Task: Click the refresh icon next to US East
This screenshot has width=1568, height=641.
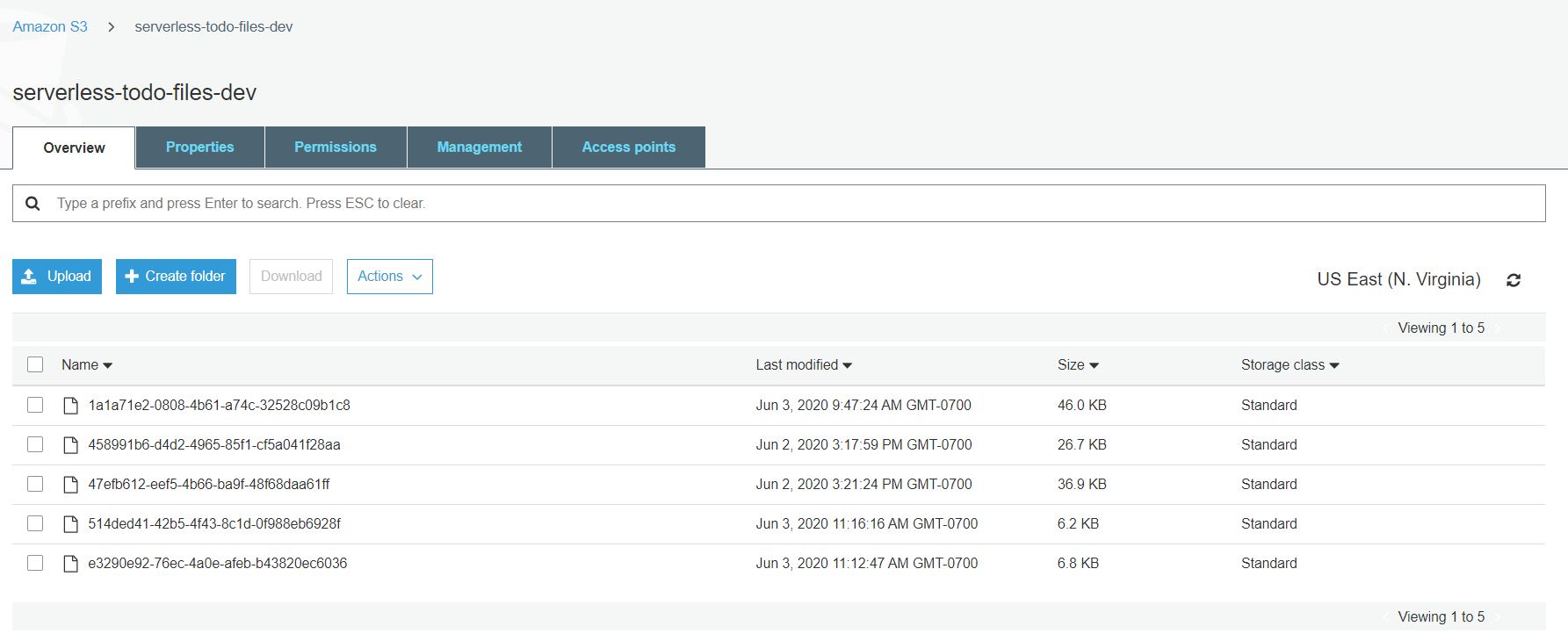Action: (1513, 280)
